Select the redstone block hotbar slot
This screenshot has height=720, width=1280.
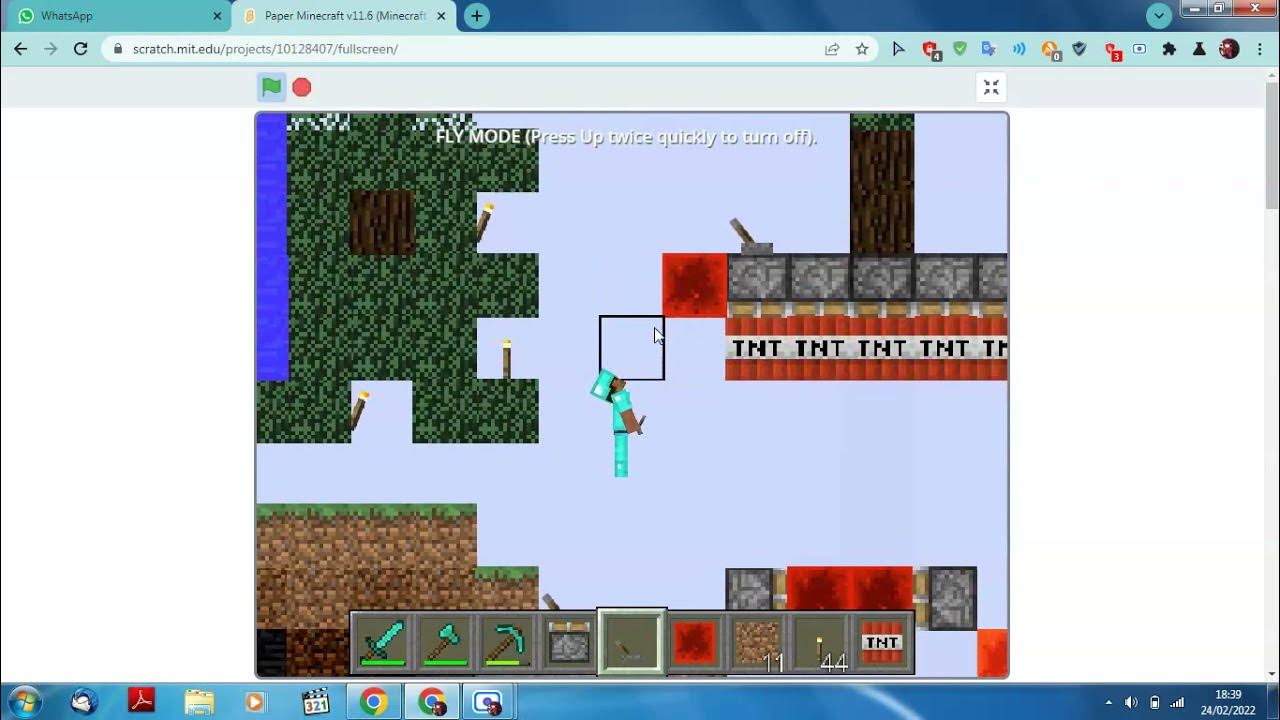coord(694,643)
